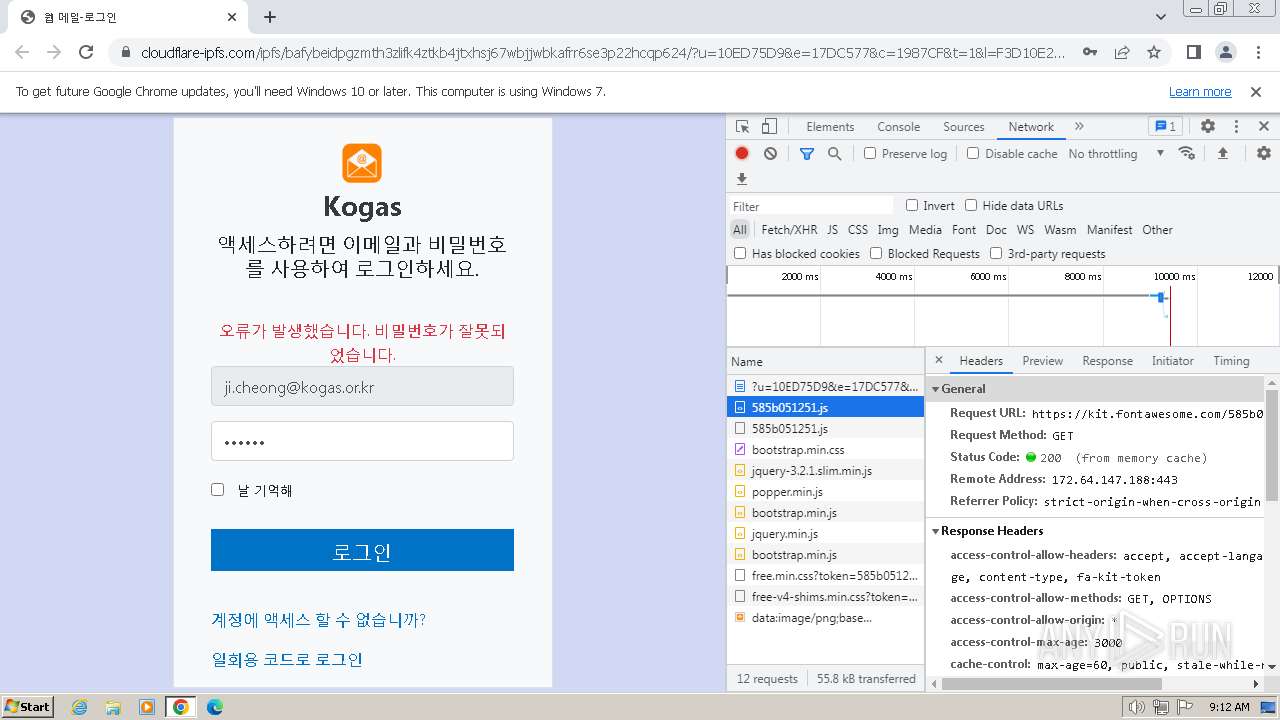This screenshot has height=720, width=1280.
Task: Export HAR with the download icon
Action: [x=742, y=179]
